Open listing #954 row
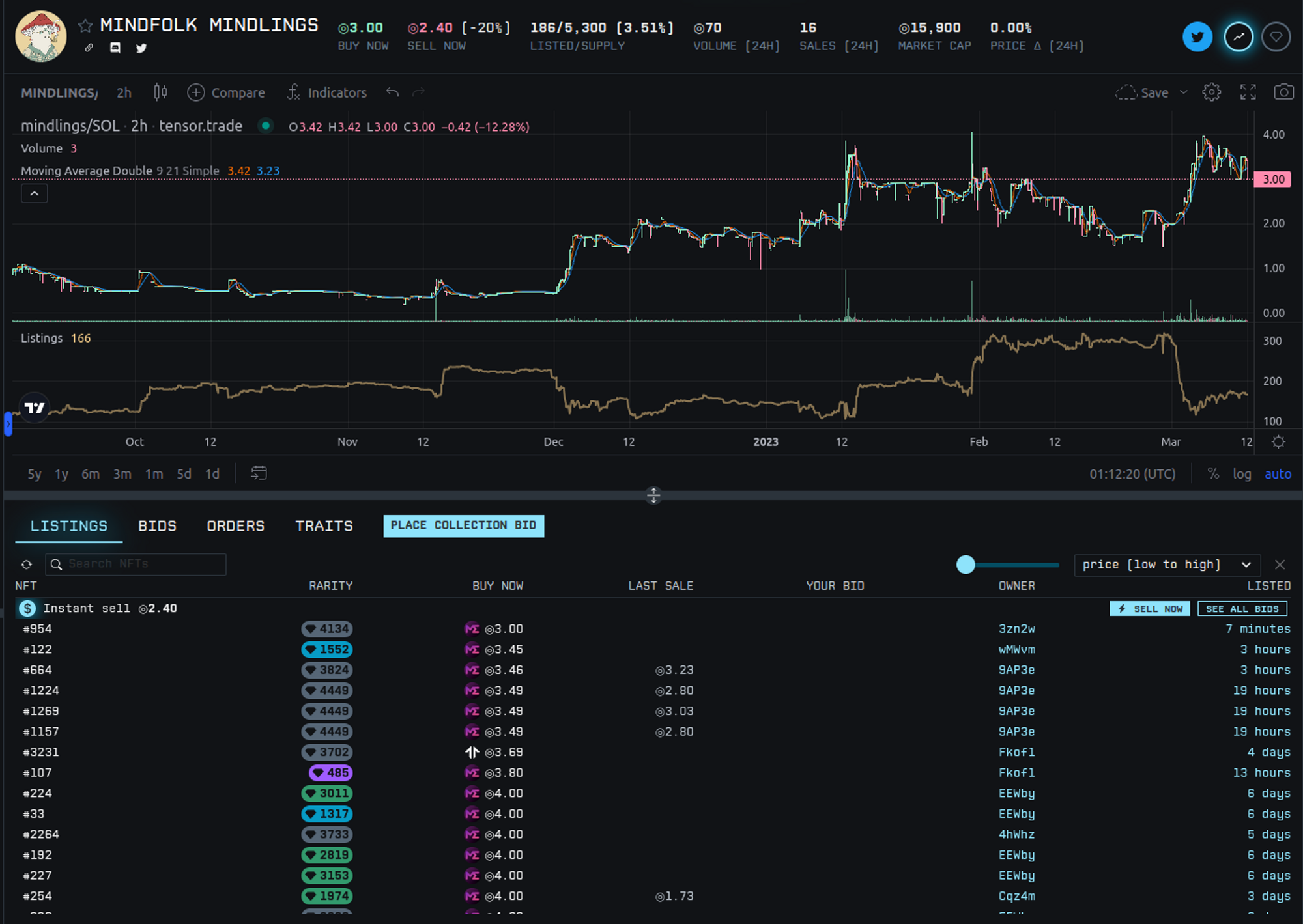 [653, 629]
